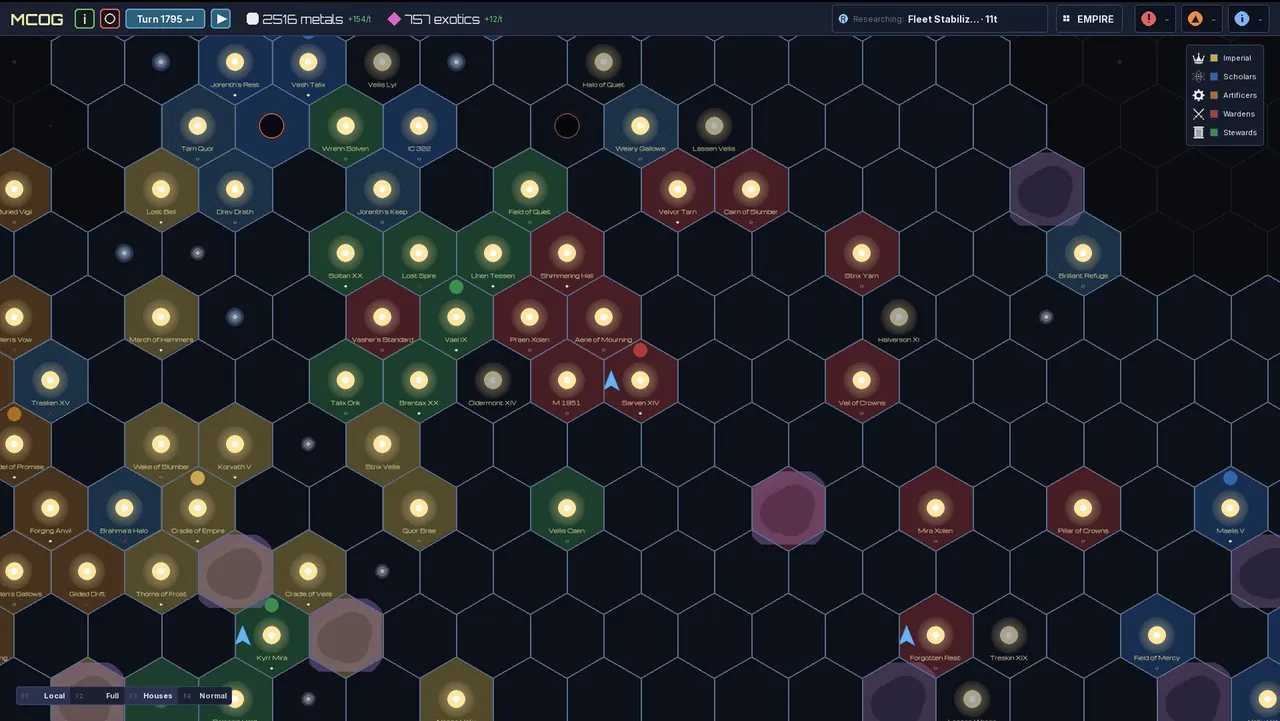Select the blue fleet arrow near Sarven XIV
The width and height of the screenshot is (1280, 721).
coord(611,381)
